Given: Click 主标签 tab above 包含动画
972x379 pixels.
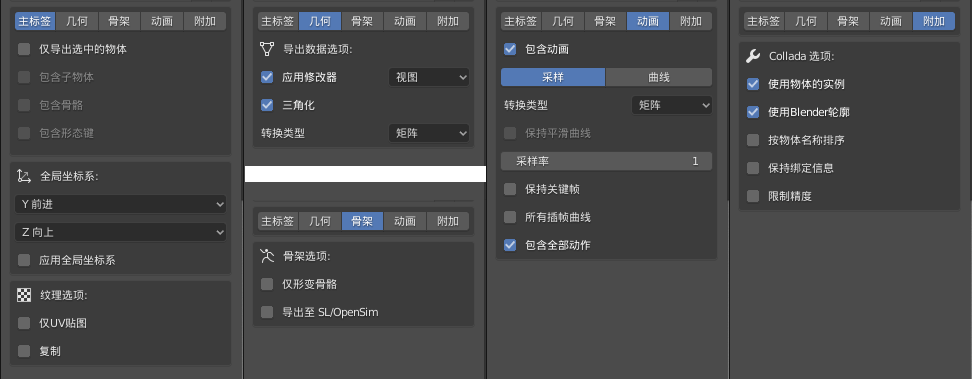Looking at the screenshot, I should (521, 21).
